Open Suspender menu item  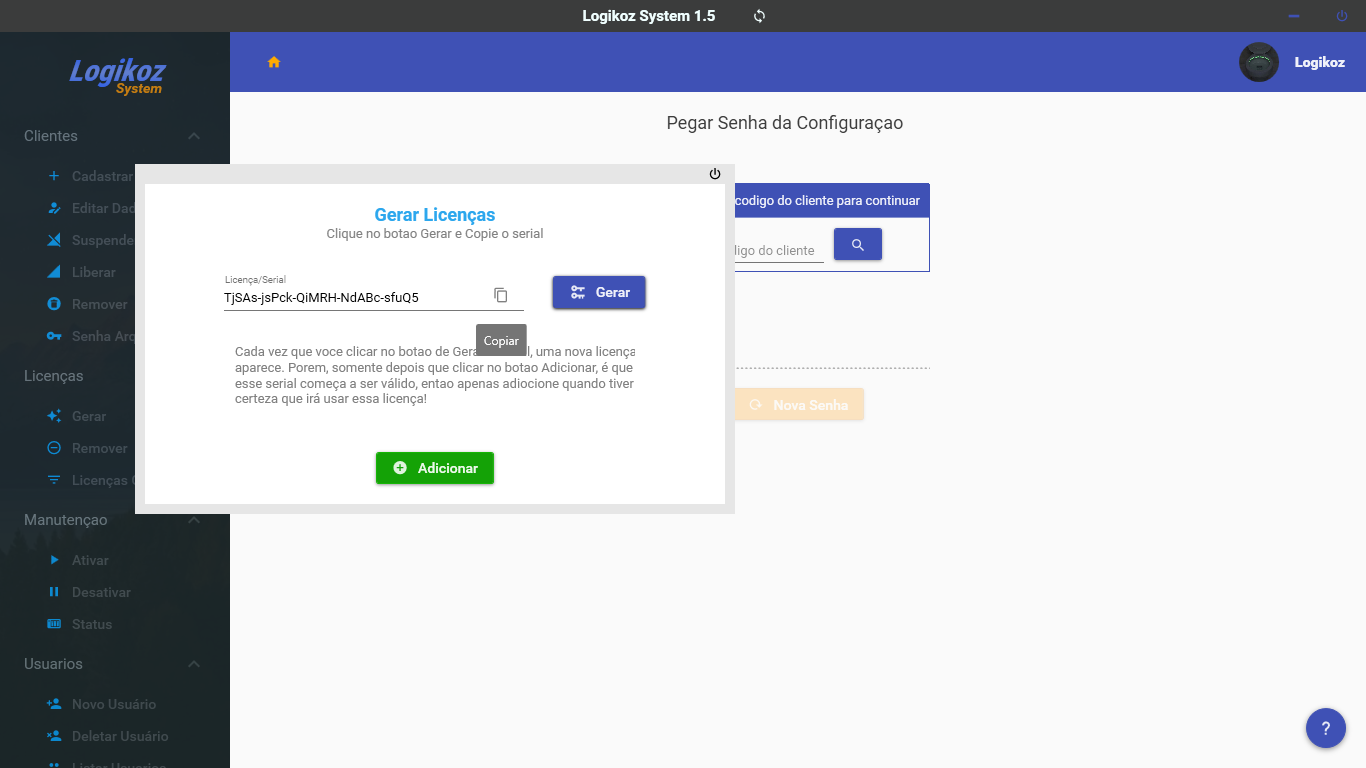[103, 240]
